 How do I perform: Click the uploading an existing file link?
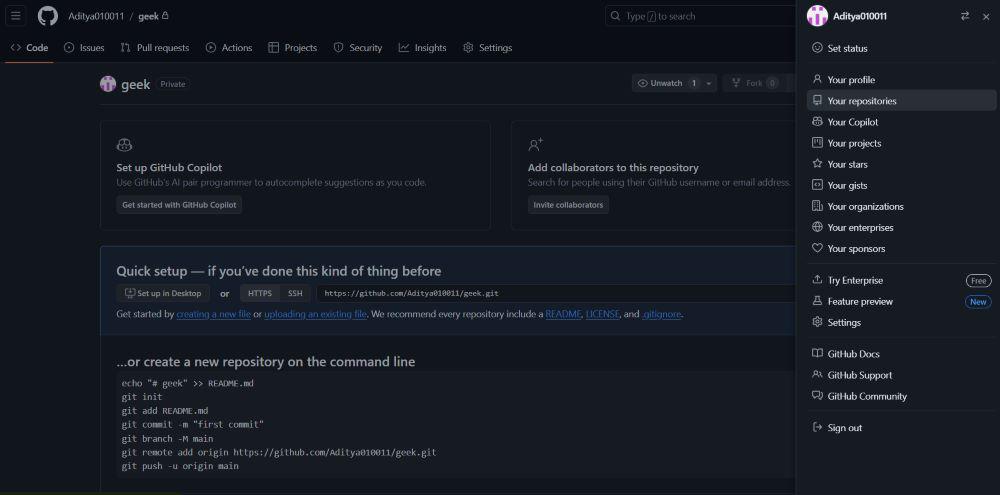click(x=316, y=314)
